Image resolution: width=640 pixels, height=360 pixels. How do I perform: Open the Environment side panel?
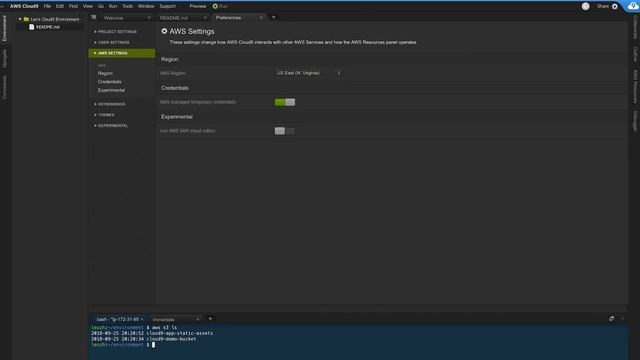(4, 28)
